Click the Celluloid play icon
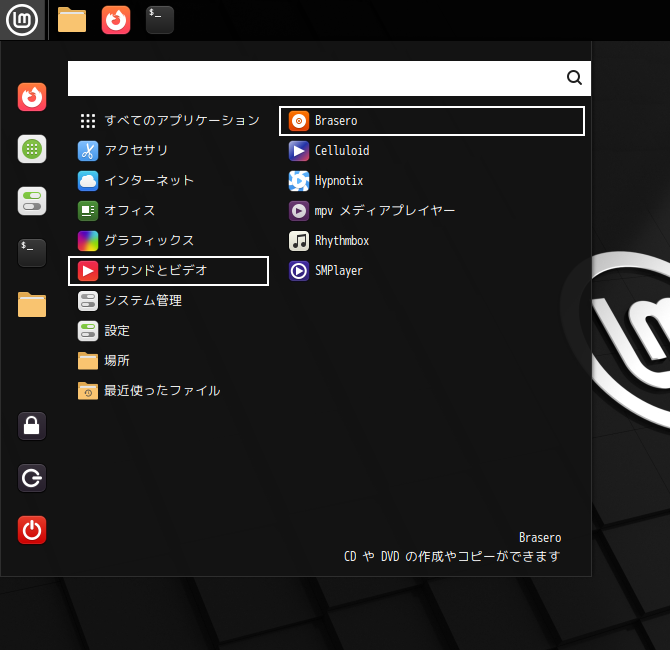670x650 pixels. (299, 151)
